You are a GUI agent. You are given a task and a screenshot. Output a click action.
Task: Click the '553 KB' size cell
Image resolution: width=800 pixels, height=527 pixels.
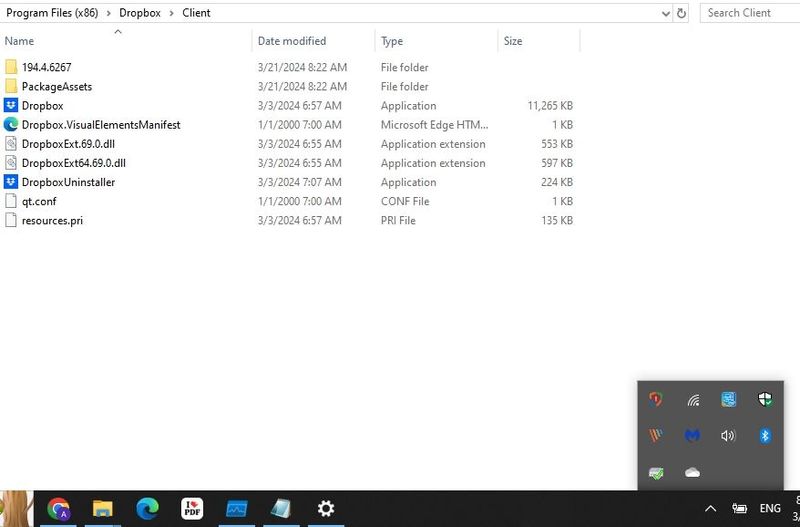point(557,144)
